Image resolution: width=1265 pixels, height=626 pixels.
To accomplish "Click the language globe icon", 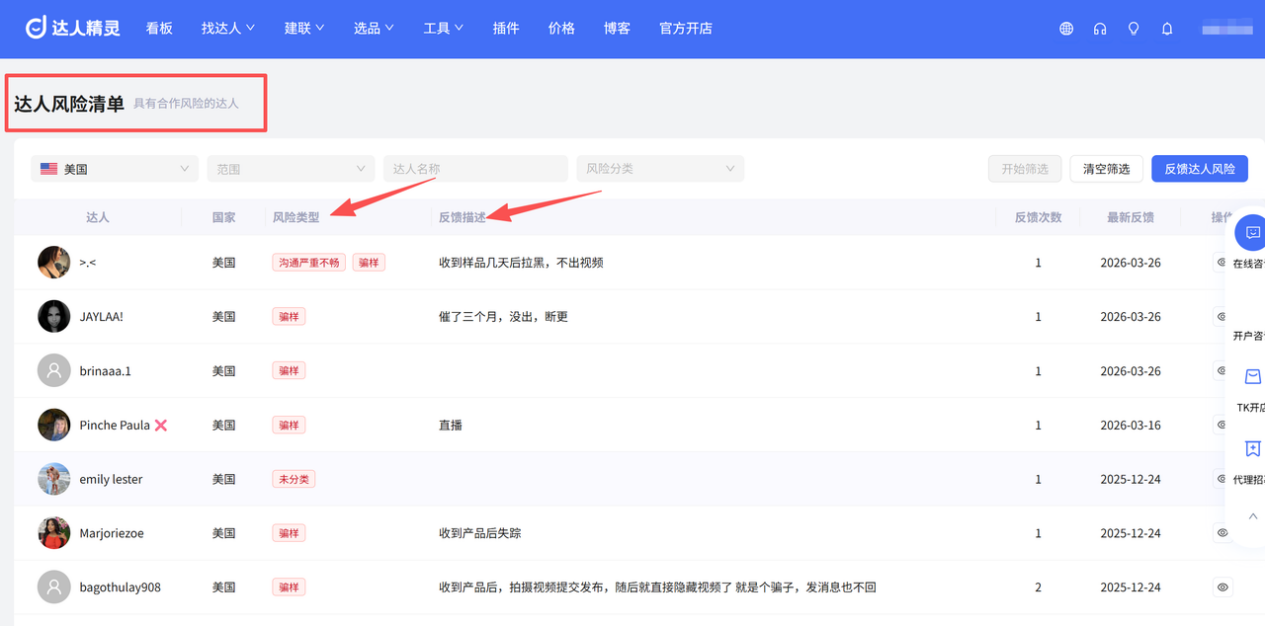I will tap(1065, 28).
